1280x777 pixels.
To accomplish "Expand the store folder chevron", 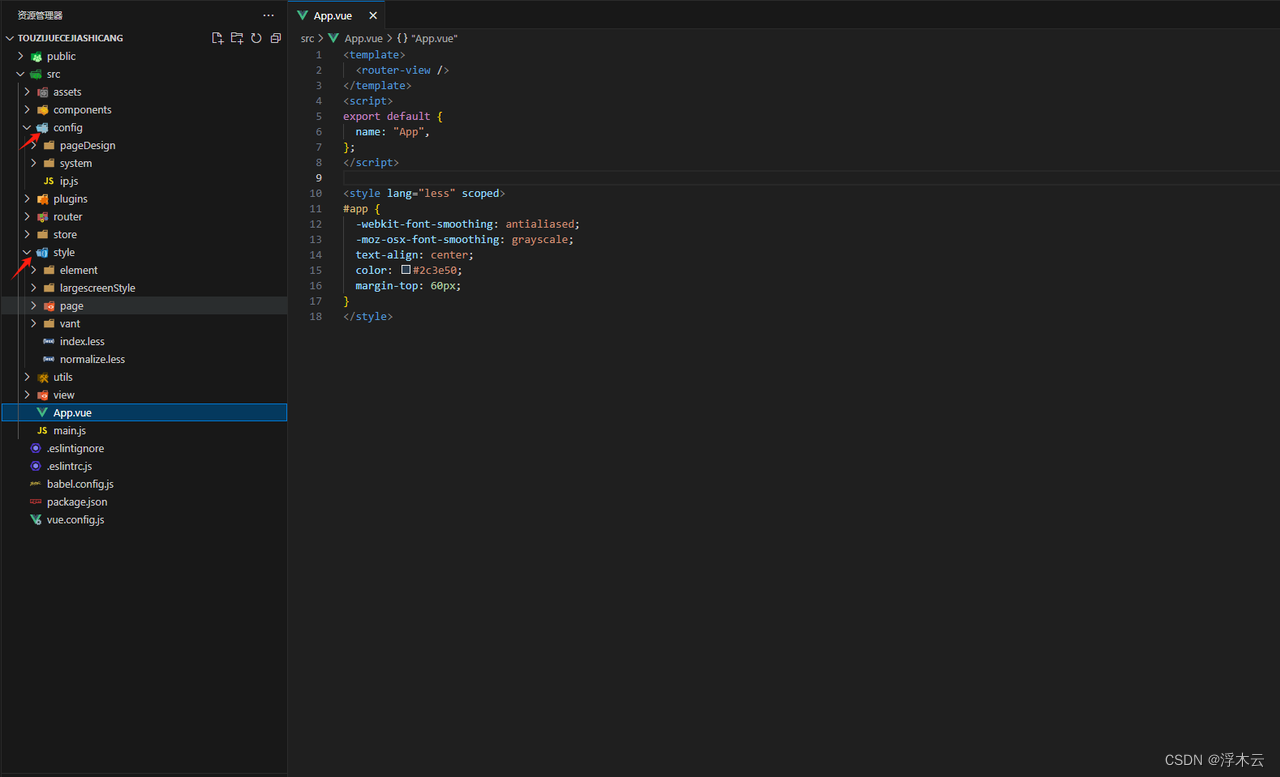I will click(27, 234).
